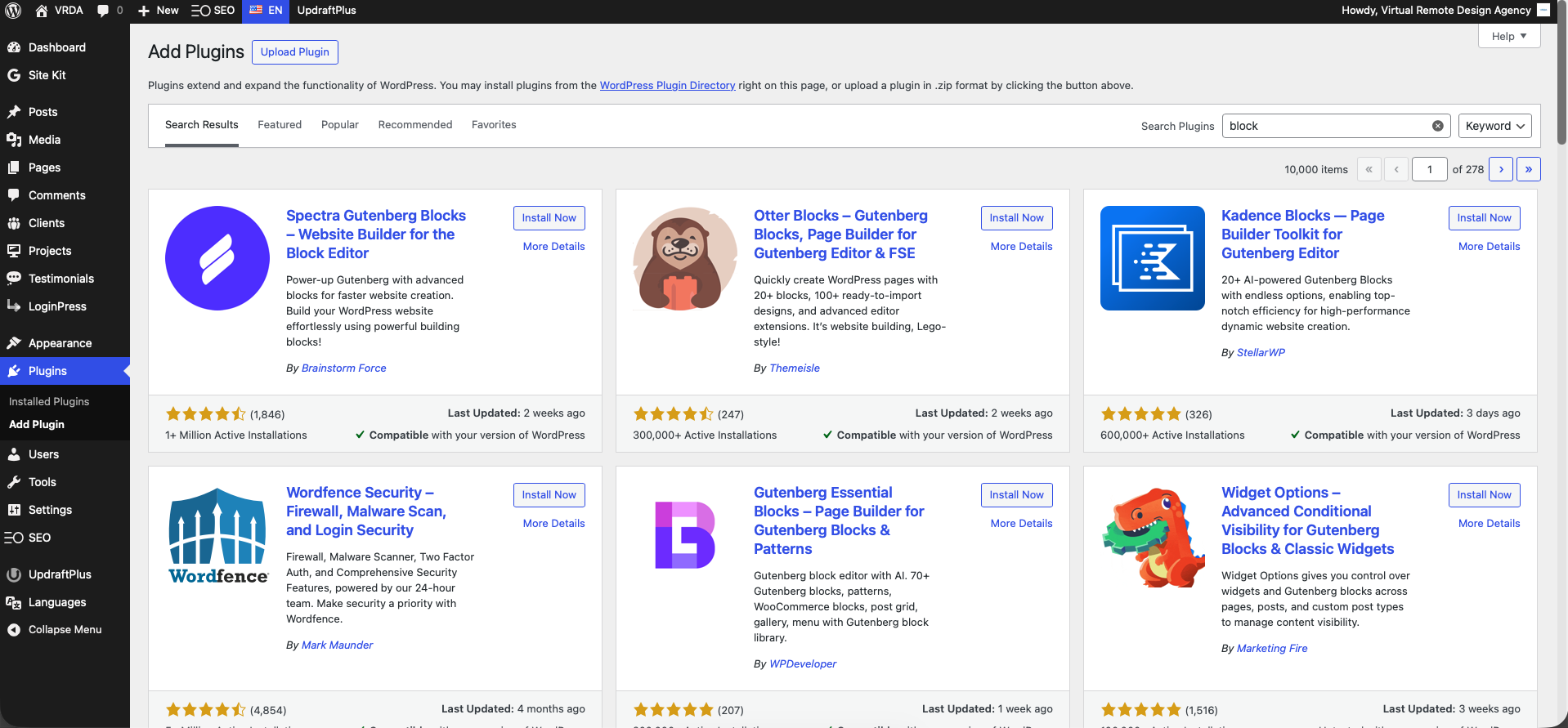The height and width of the screenshot is (728, 1568).
Task: Jump to the last results page
Action: [x=1529, y=169]
